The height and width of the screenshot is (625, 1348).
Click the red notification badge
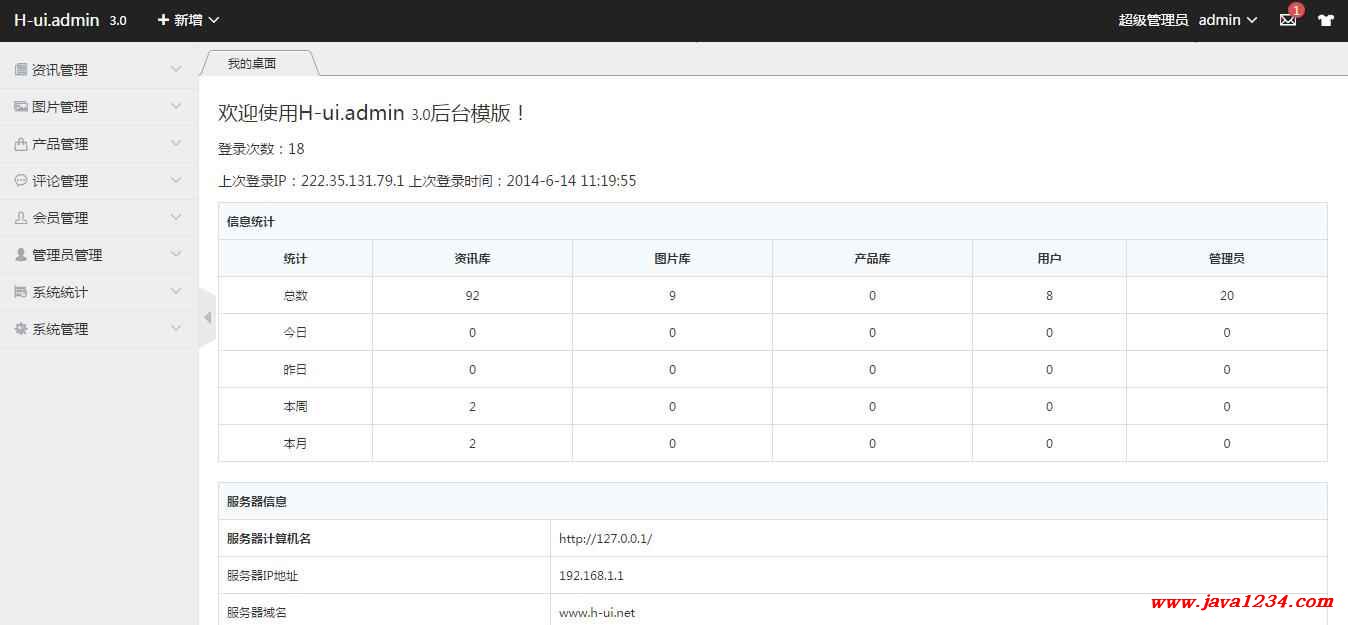(x=1296, y=10)
